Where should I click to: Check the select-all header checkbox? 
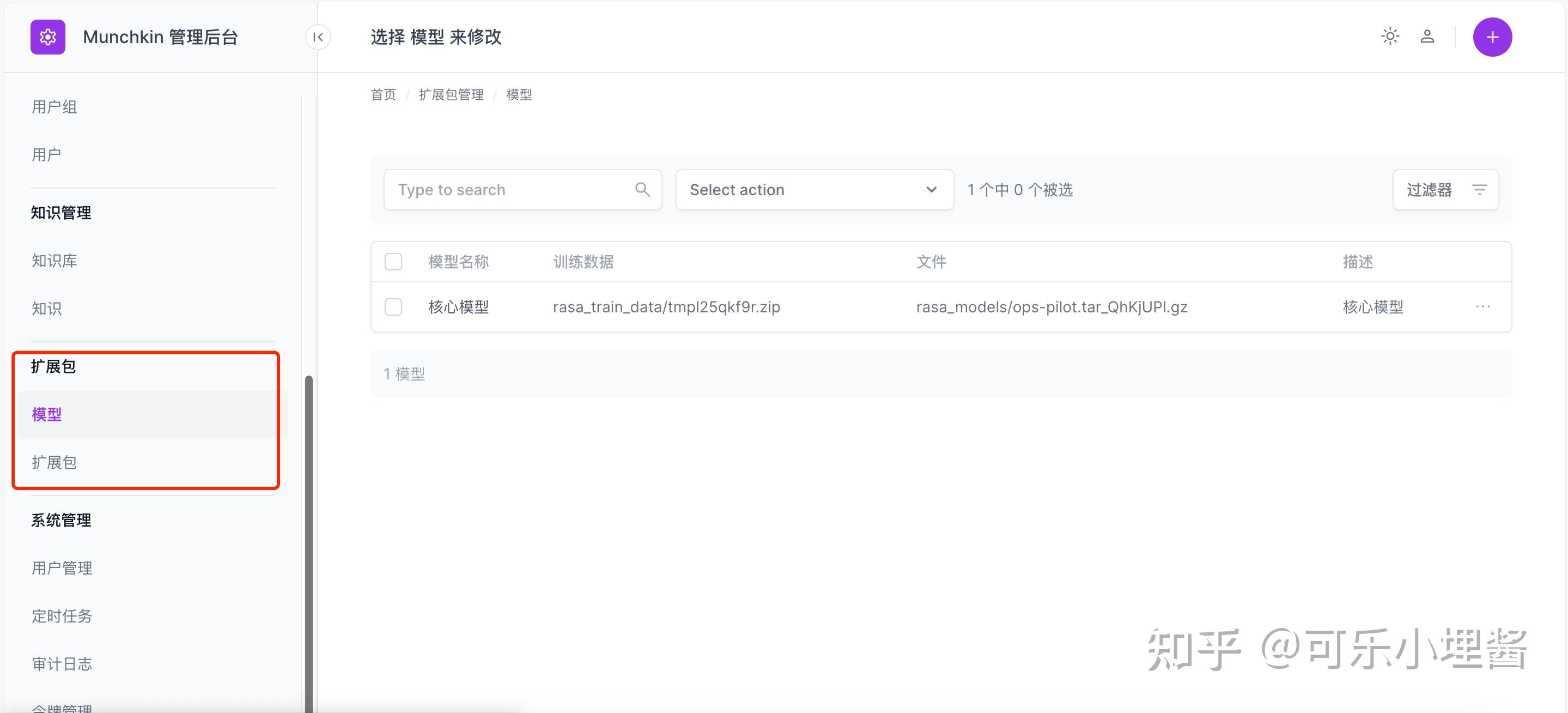(393, 262)
